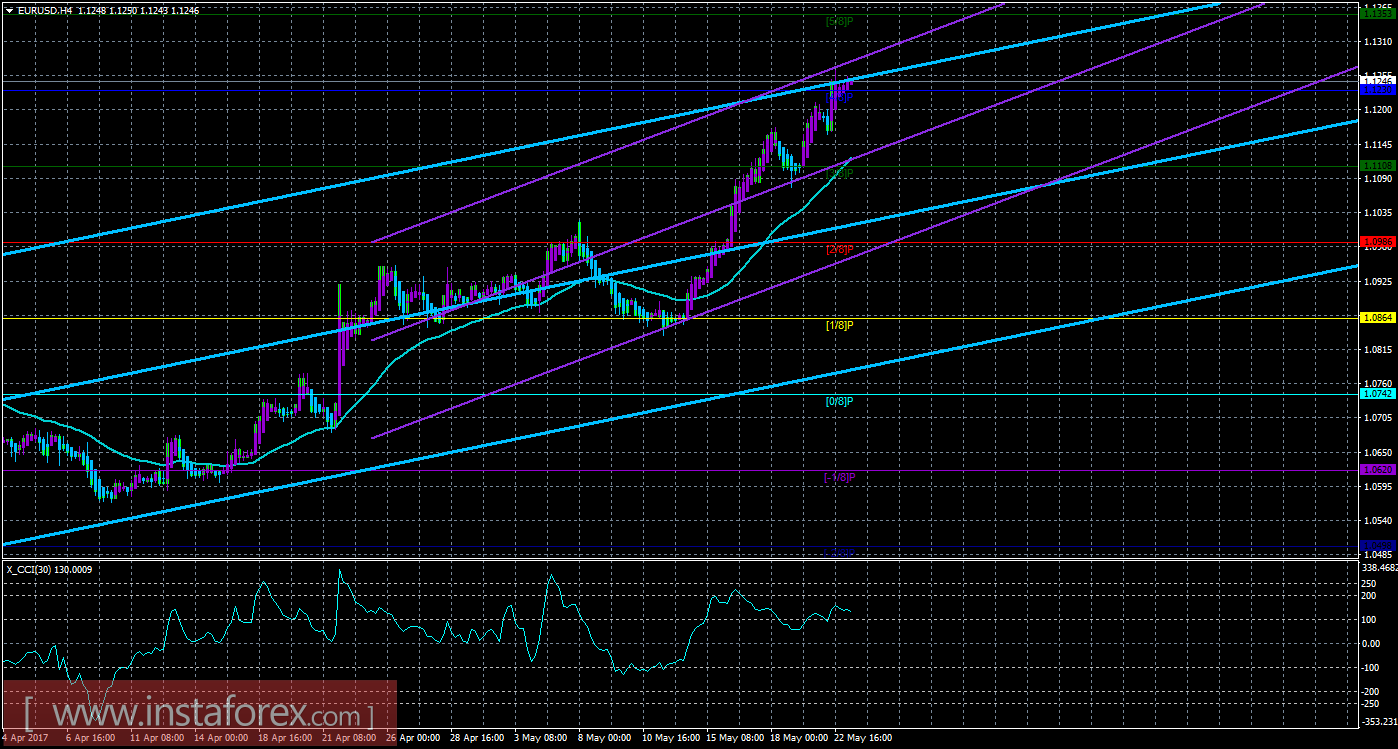
Task: Select the [2/8]P Murrey level label
Action: click(839, 249)
